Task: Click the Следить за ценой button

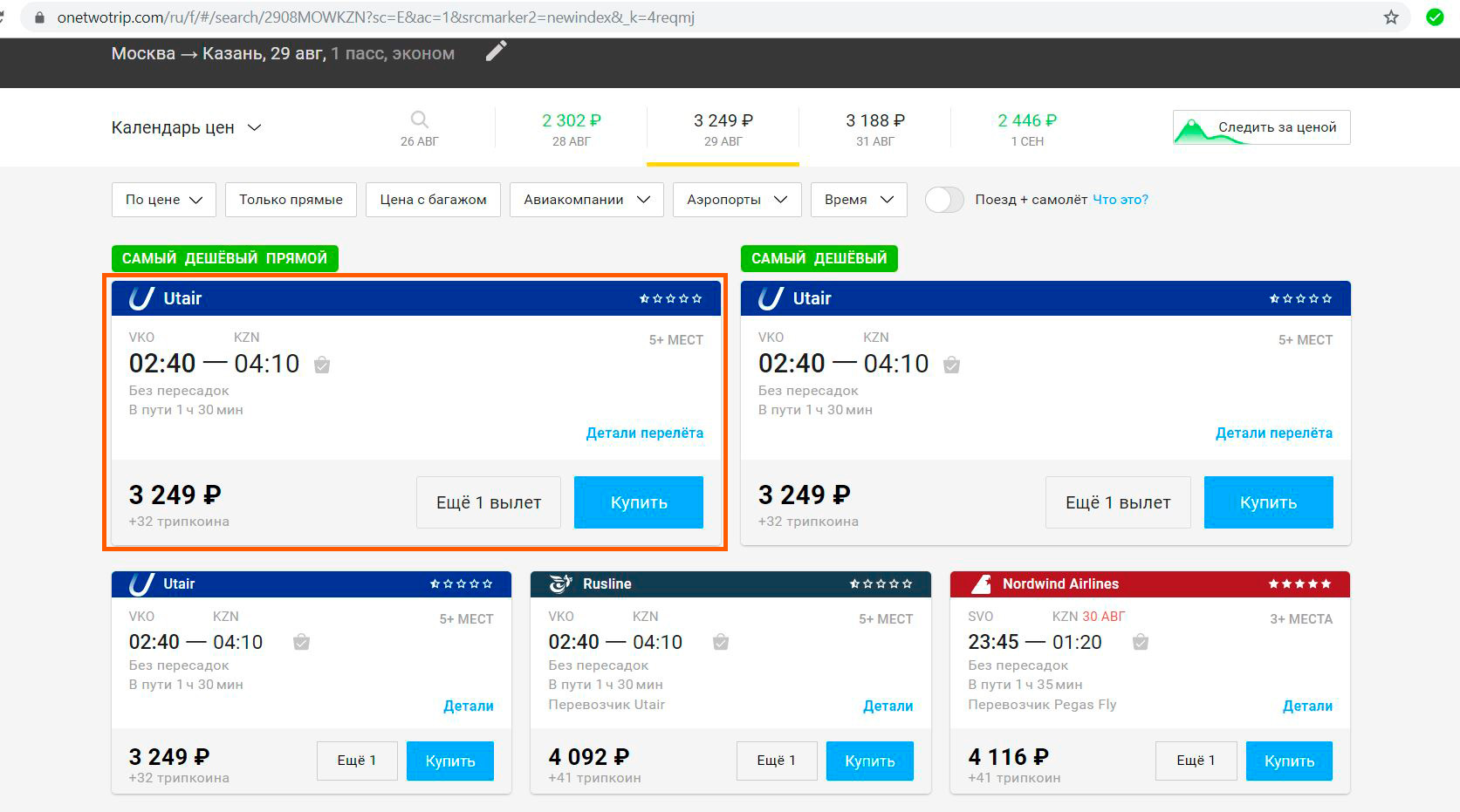Action: [x=1261, y=127]
